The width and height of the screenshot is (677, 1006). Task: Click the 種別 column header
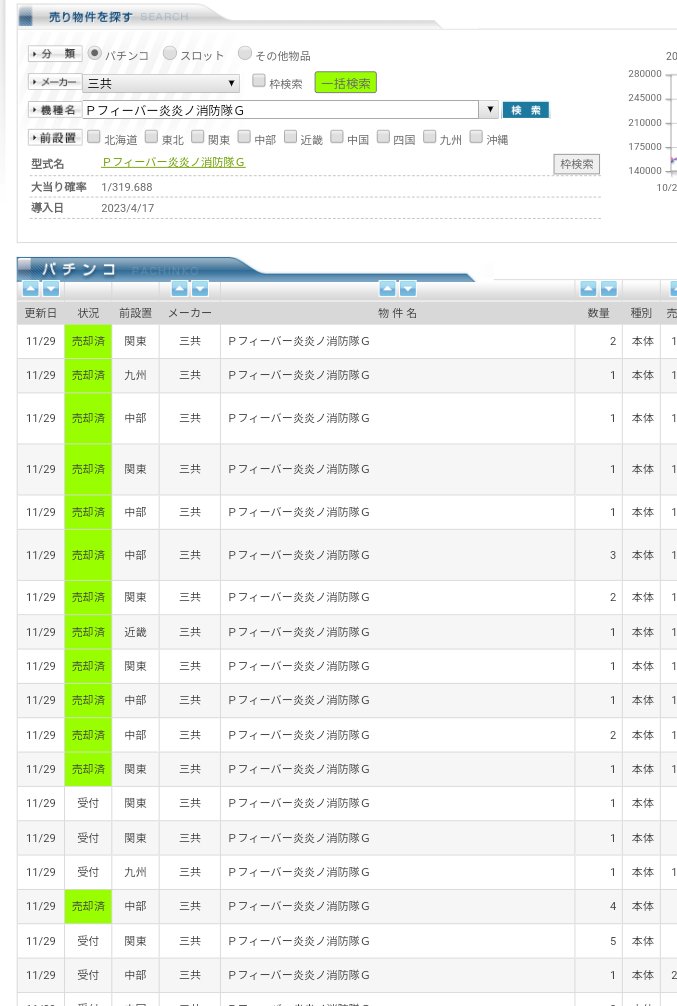coord(641,313)
